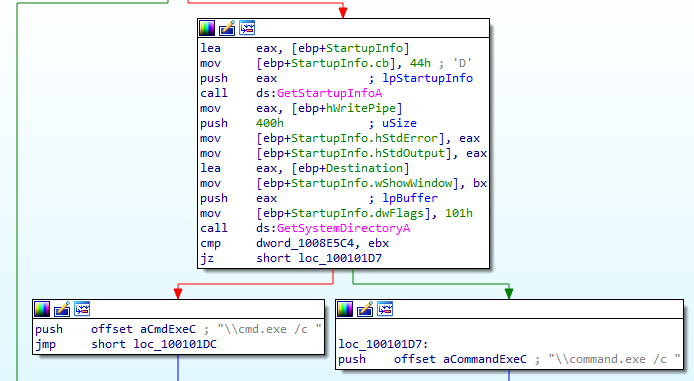Click the jmp mnemonic in the cmd.exe node
This screenshot has width=694, height=381.
point(46,344)
